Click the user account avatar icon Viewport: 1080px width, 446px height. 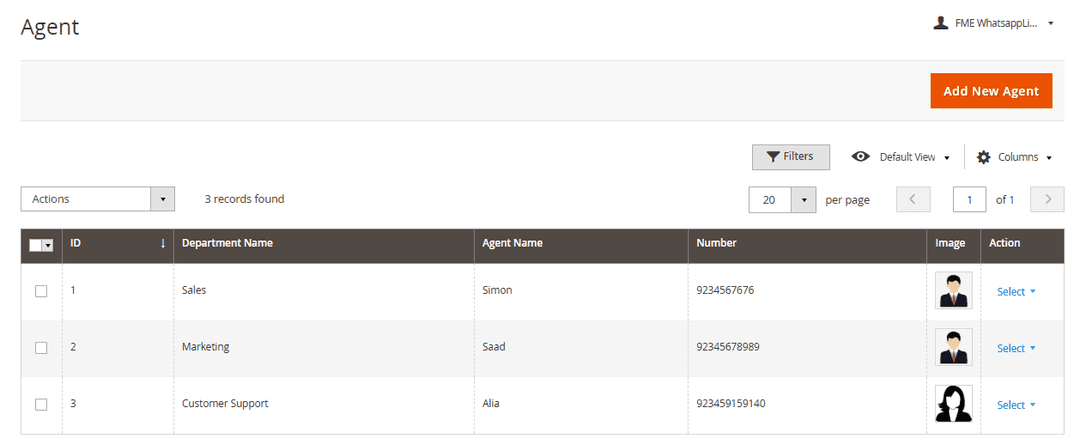click(x=940, y=23)
